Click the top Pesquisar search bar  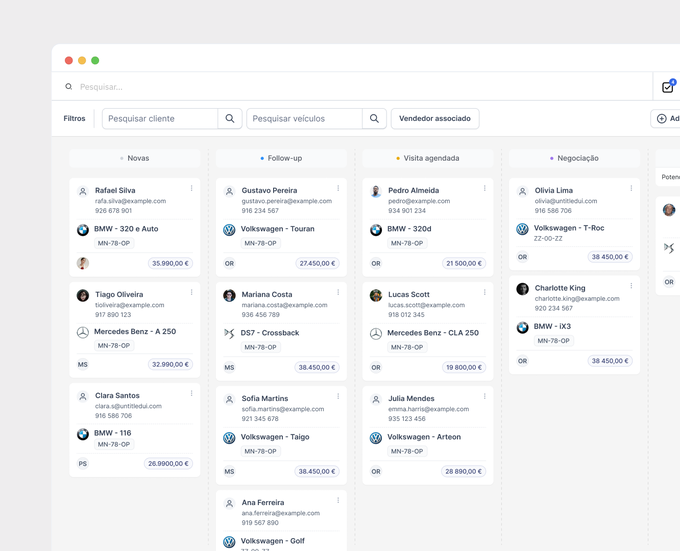(x=352, y=87)
